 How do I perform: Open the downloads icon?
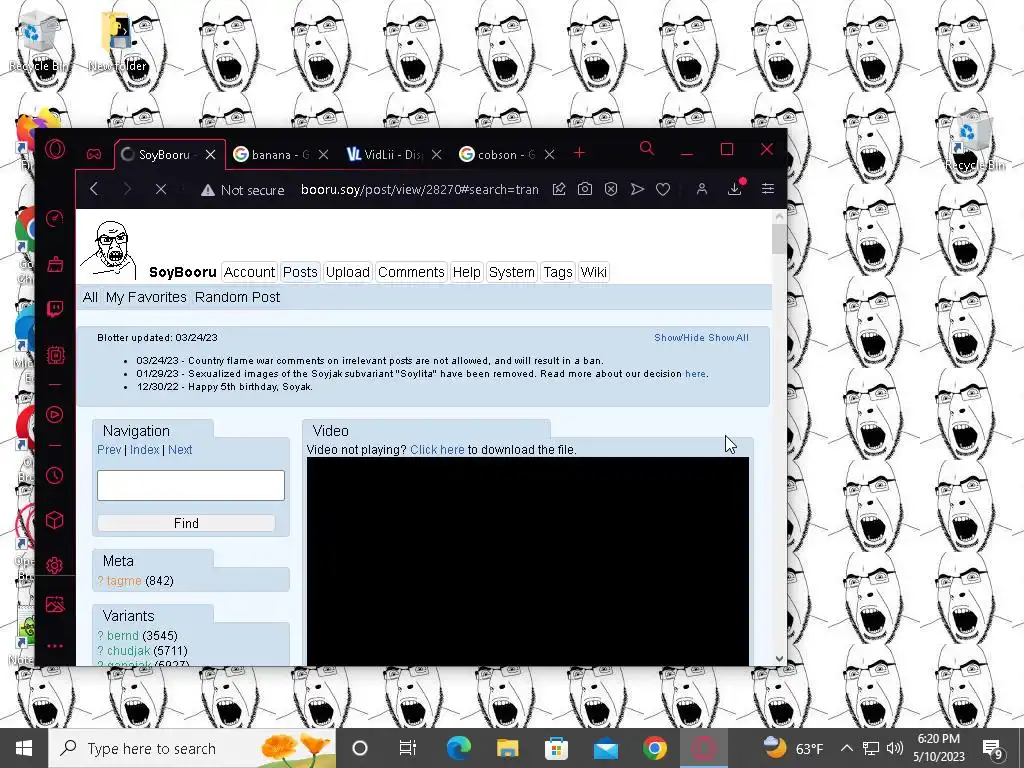[x=735, y=189]
